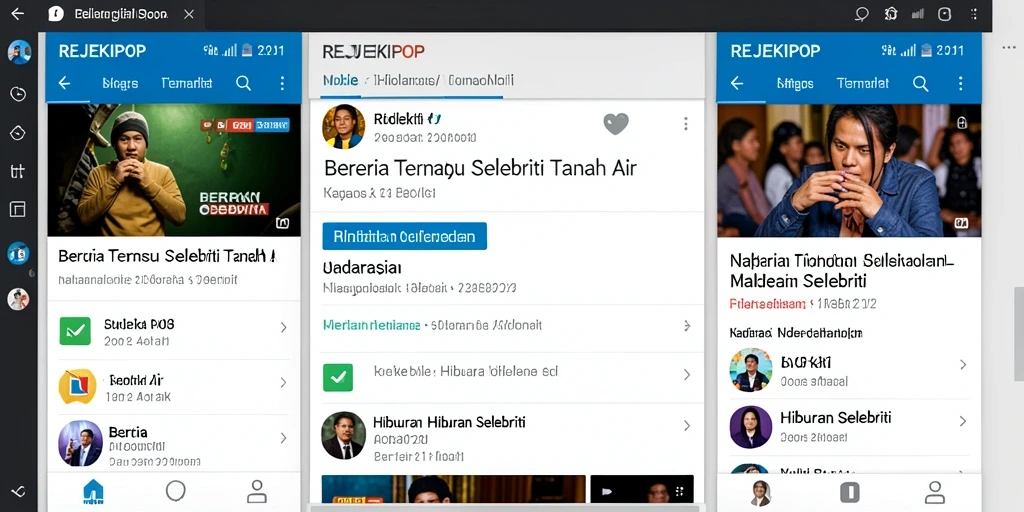Toggle the green checkbox in the center panel
The image size is (1024, 512).
[x=338, y=377]
